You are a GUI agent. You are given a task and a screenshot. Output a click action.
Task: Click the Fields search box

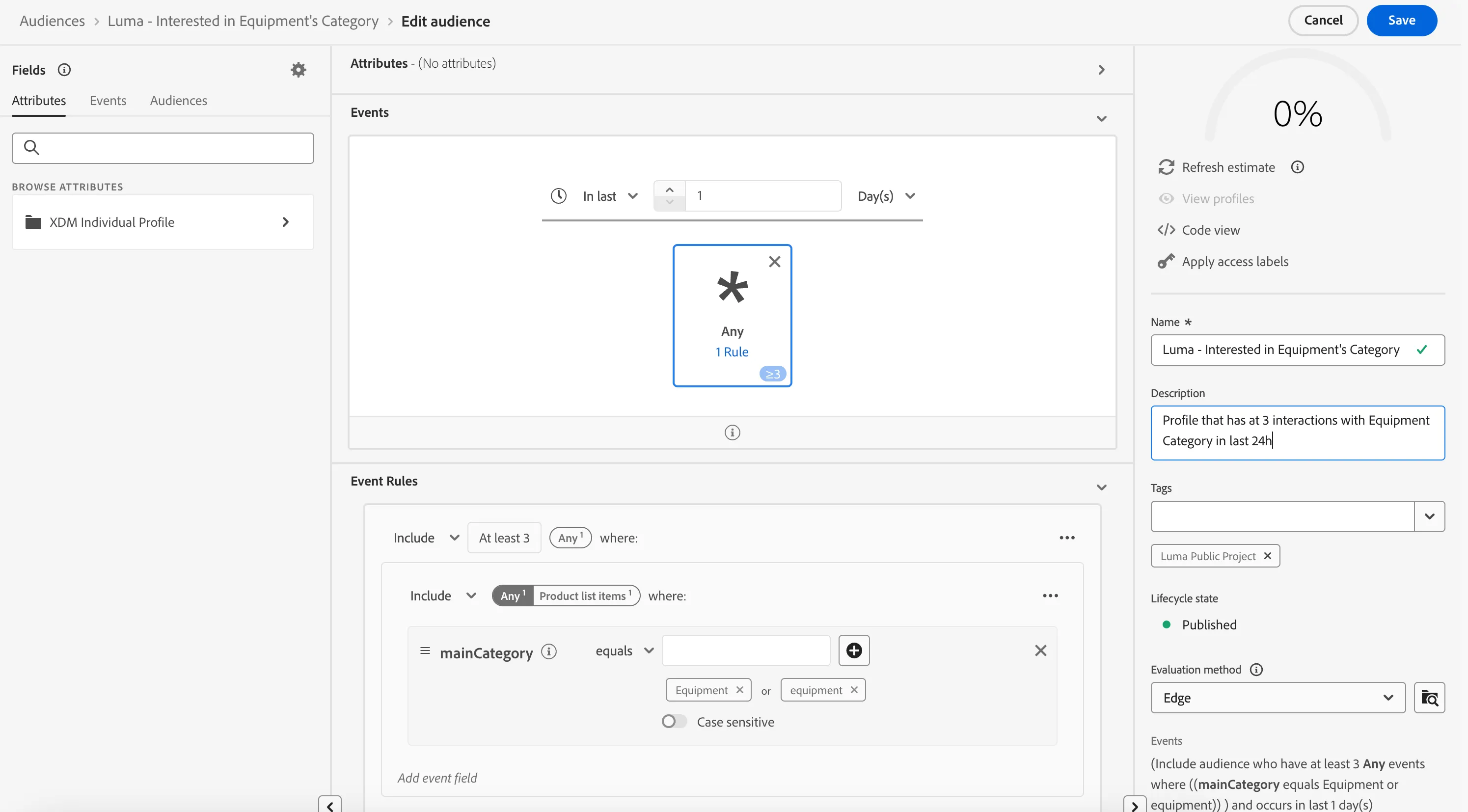tap(163, 148)
